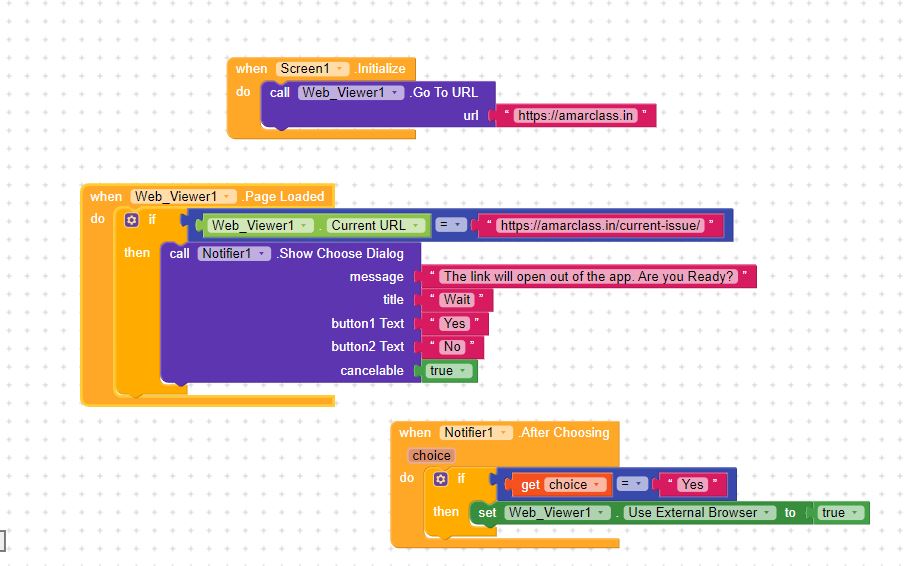Open the Notifier1 dropdown in Show Choose Dialog
Image resolution: width=907 pixels, height=566 pixels.
(234, 253)
